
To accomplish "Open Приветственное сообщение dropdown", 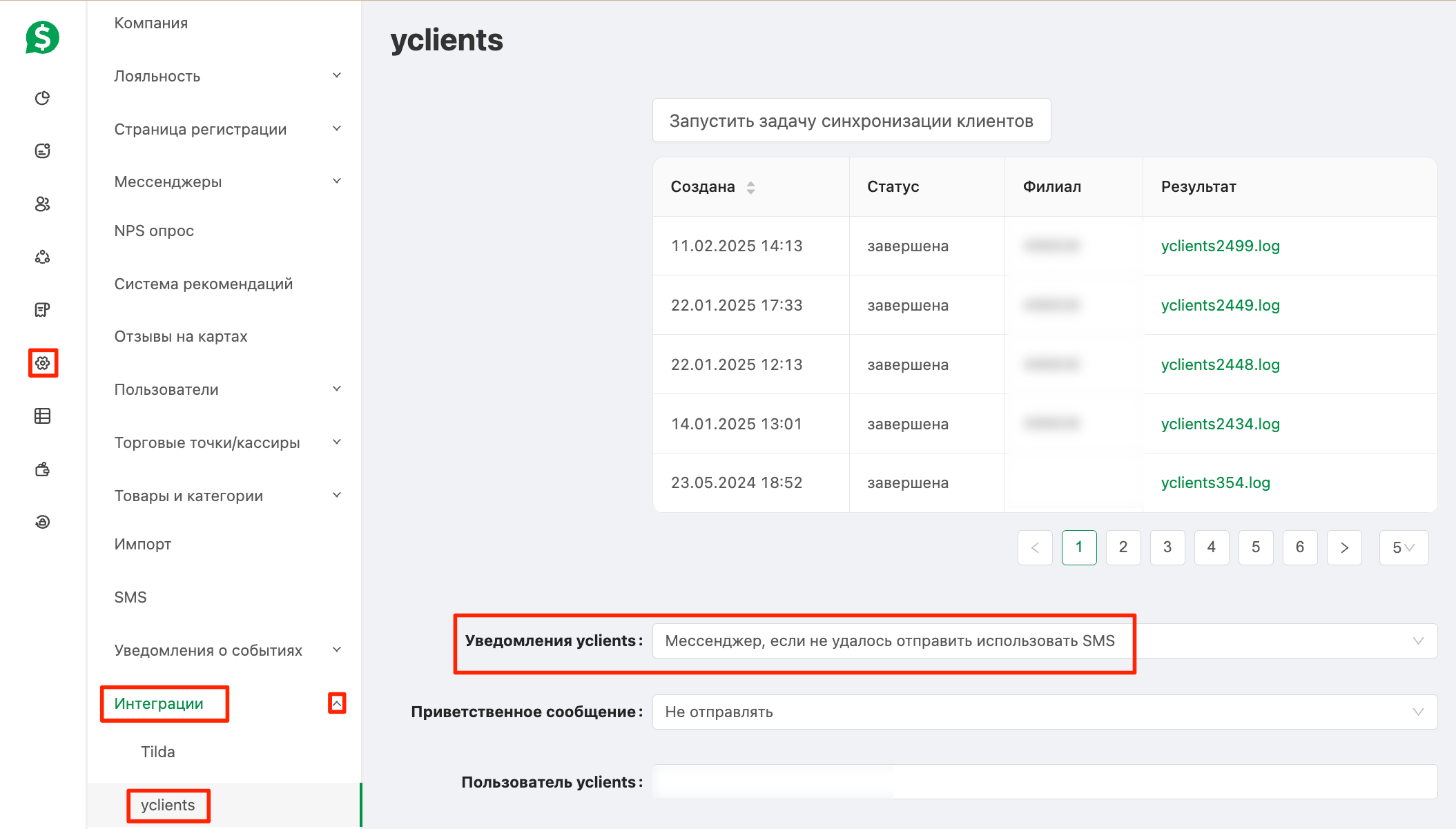I will tap(1045, 712).
